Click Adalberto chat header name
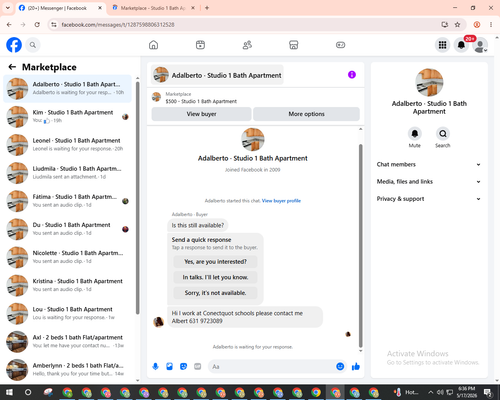 (226, 76)
